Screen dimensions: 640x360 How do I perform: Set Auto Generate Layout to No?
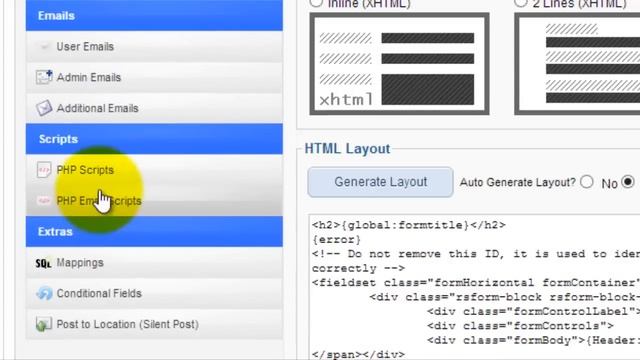coord(587,182)
